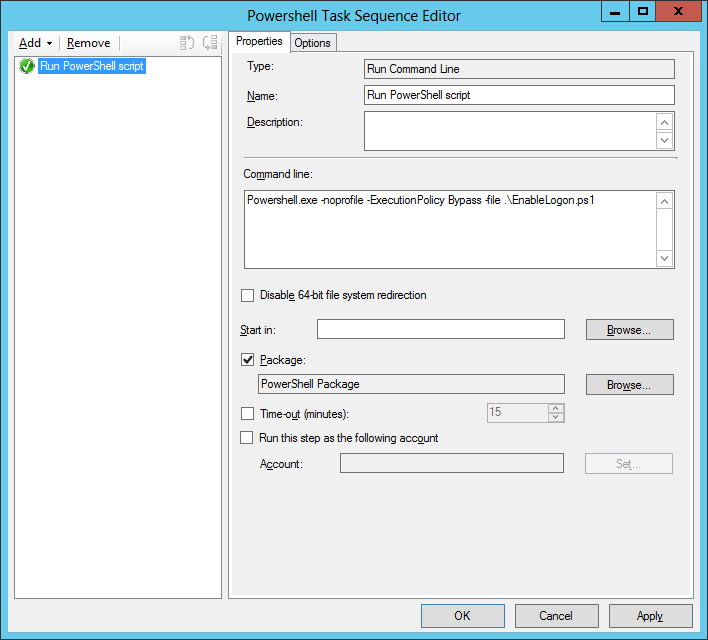
Task: Click into the Name text field
Action: click(x=519, y=95)
